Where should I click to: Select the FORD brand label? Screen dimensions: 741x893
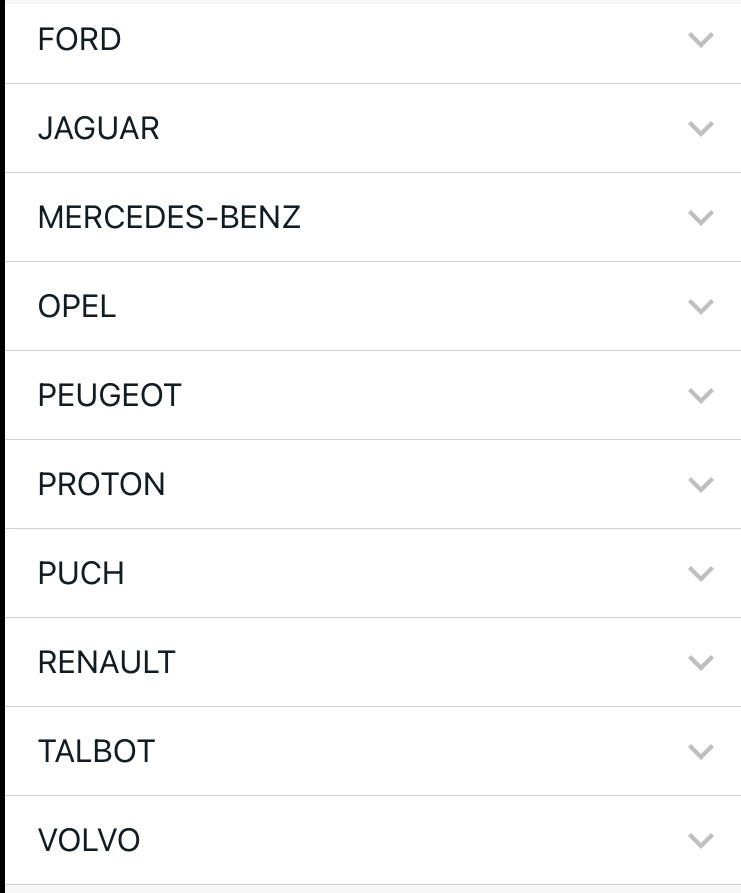pyautogui.click(x=79, y=40)
